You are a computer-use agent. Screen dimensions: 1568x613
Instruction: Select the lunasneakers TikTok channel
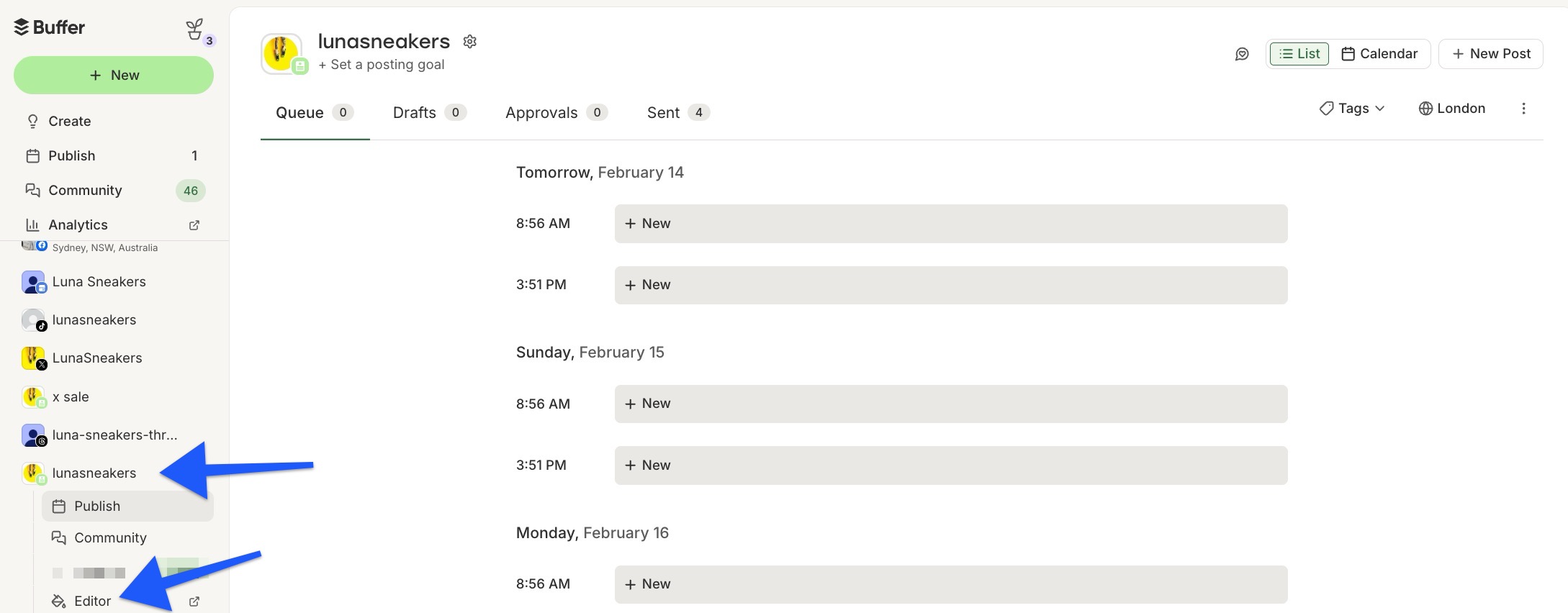coord(94,320)
